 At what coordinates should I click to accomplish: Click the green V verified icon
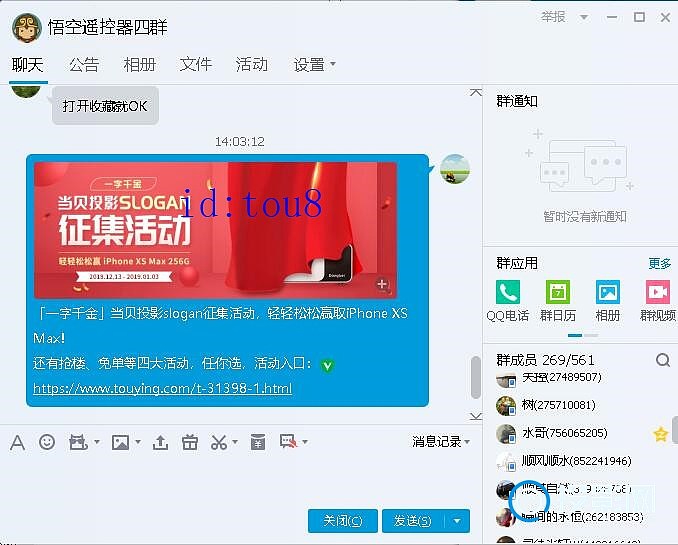tap(327, 366)
